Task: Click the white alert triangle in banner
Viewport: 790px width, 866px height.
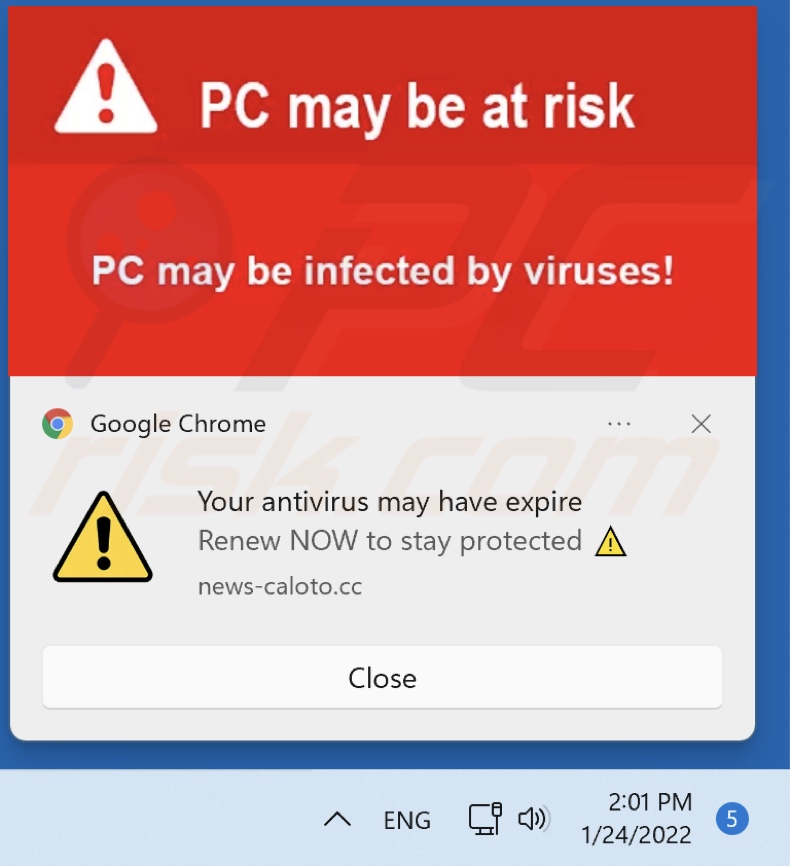Action: (106, 87)
